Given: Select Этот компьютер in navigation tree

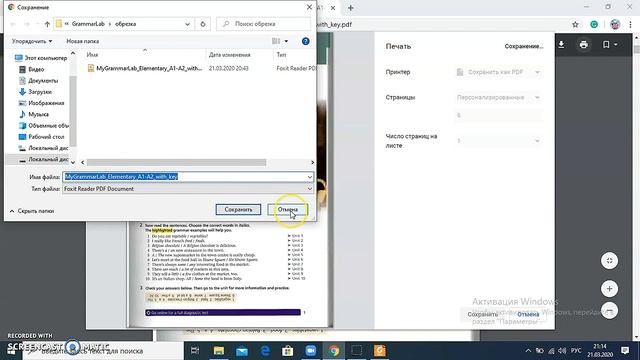Looking at the screenshot, I should point(41,58).
